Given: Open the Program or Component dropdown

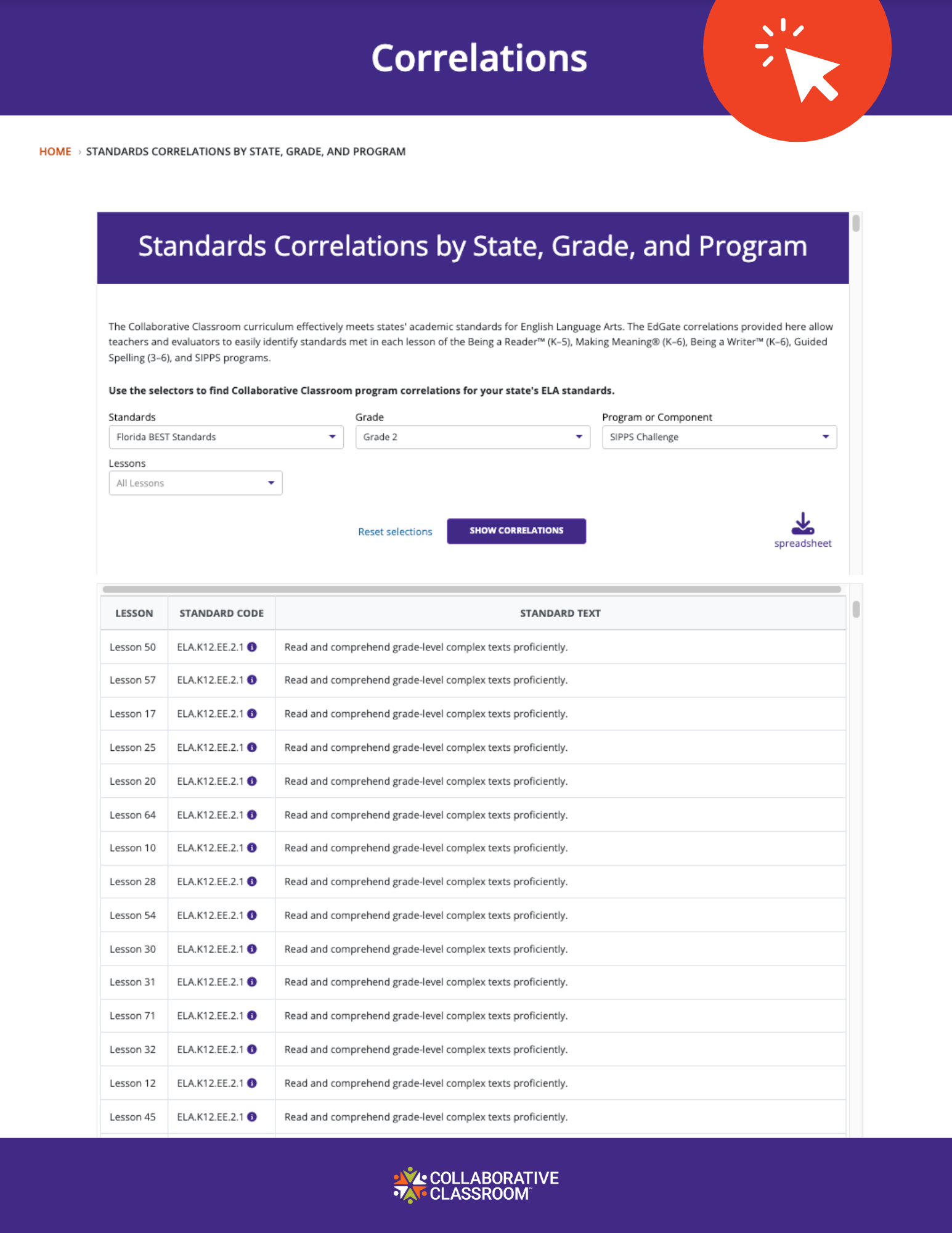Looking at the screenshot, I should click(x=719, y=437).
